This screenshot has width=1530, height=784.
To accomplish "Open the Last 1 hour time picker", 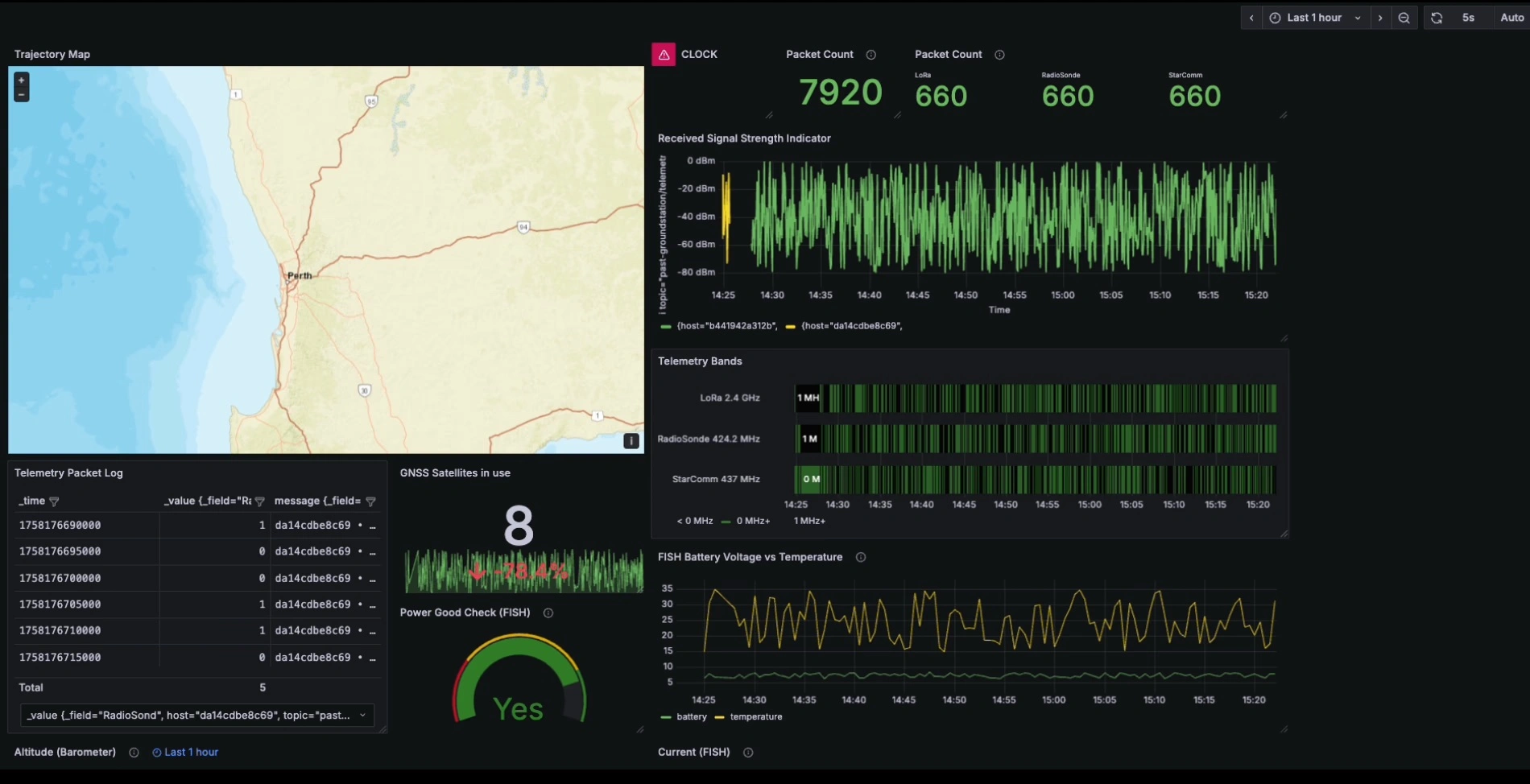I will tap(1314, 18).
